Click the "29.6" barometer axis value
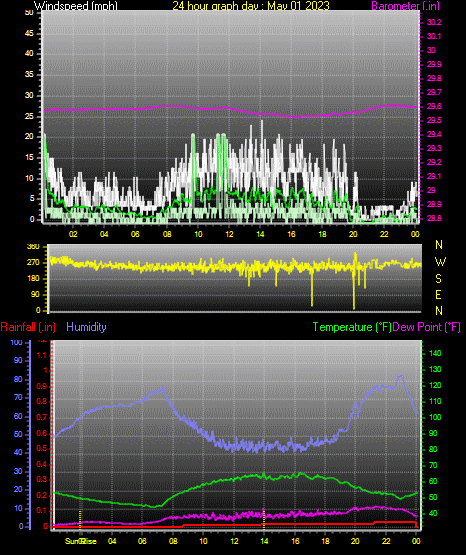This screenshot has width=466, height=555. pos(434,107)
